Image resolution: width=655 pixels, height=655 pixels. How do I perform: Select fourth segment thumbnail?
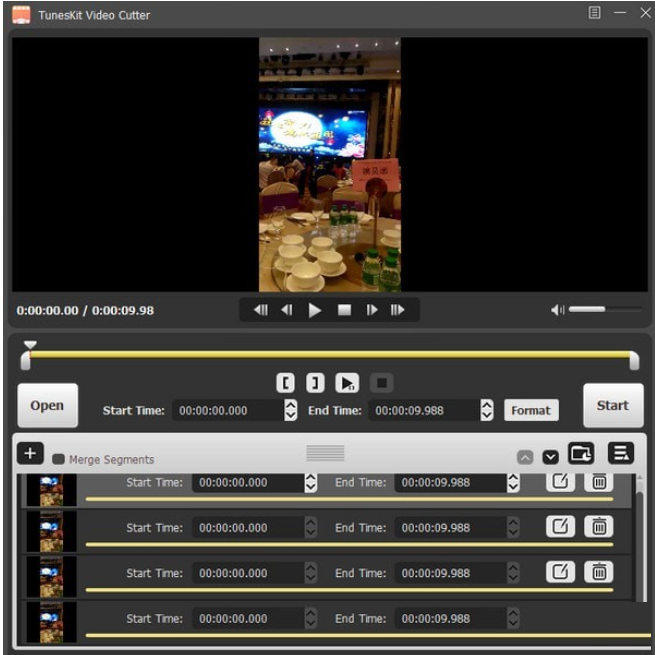[x=51, y=622]
